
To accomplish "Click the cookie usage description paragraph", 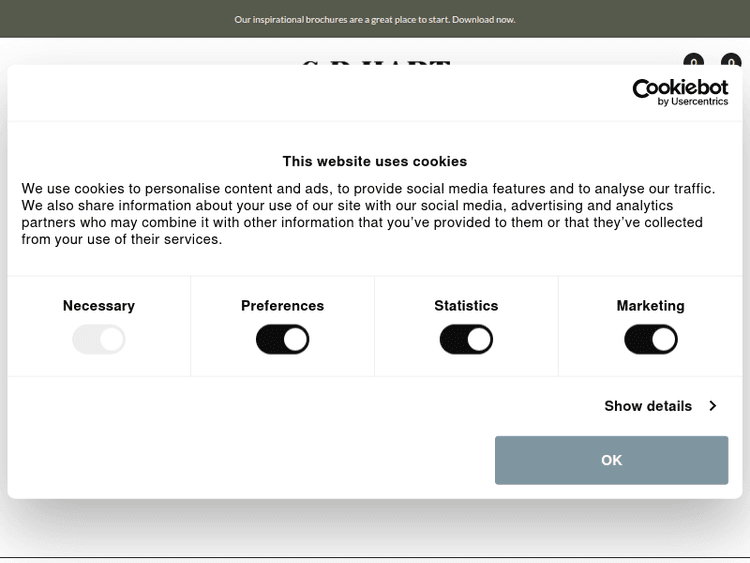I will point(369,214).
